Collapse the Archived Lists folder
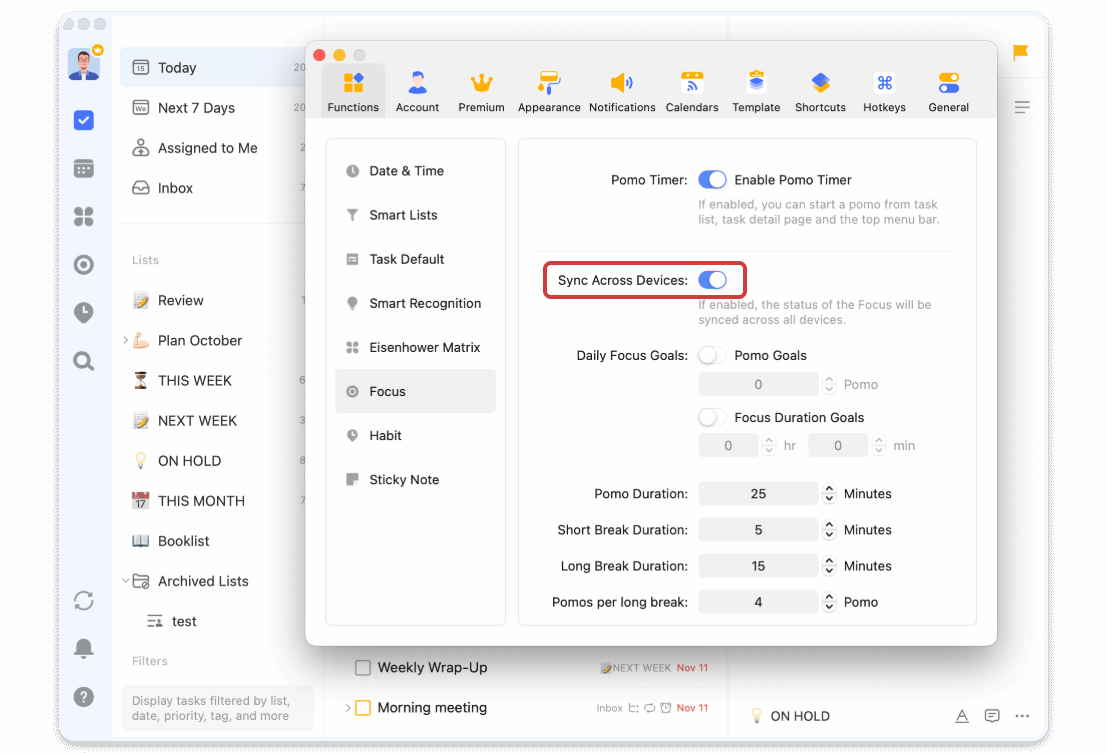 pos(125,581)
